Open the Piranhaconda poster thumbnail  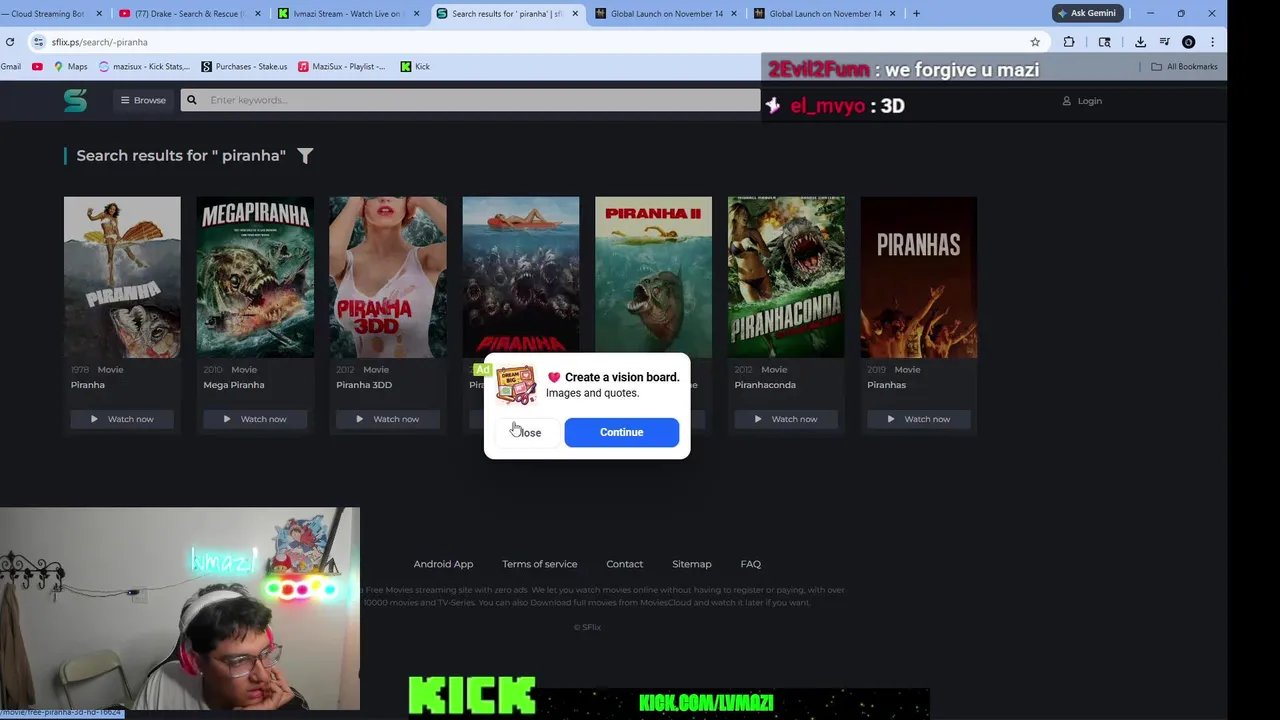coord(786,277)
